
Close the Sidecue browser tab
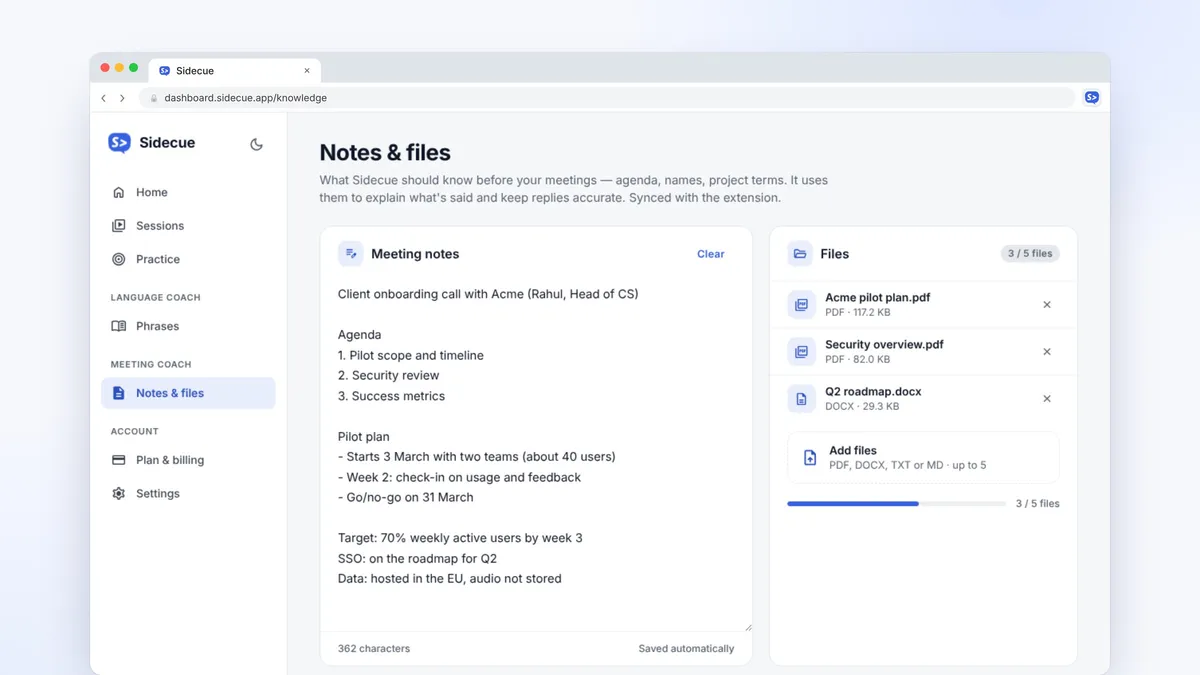pyautogui.click(x=307, y=71)
